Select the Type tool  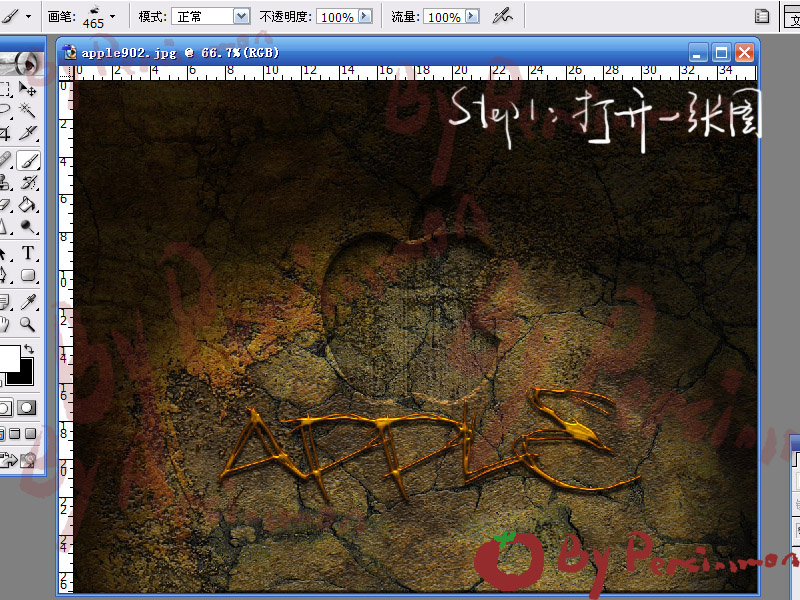click(x=28, y=253)
